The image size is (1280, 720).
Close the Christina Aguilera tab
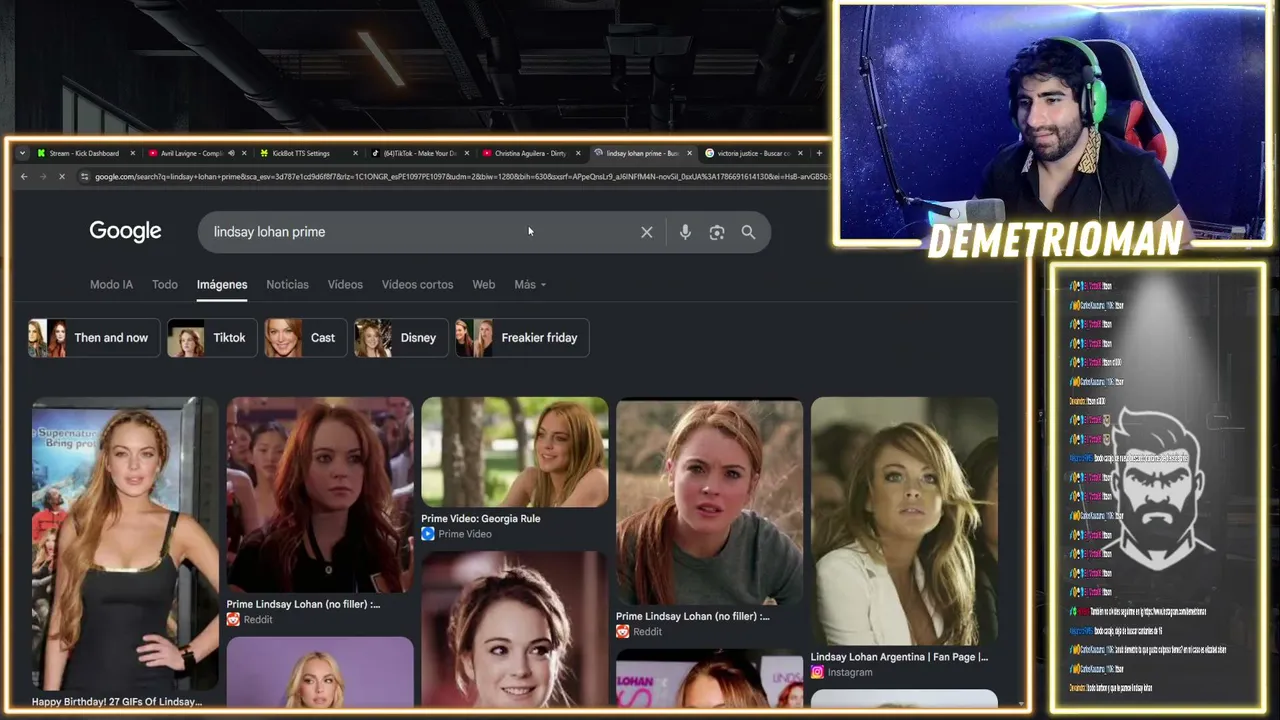click(x=578, y=153)
